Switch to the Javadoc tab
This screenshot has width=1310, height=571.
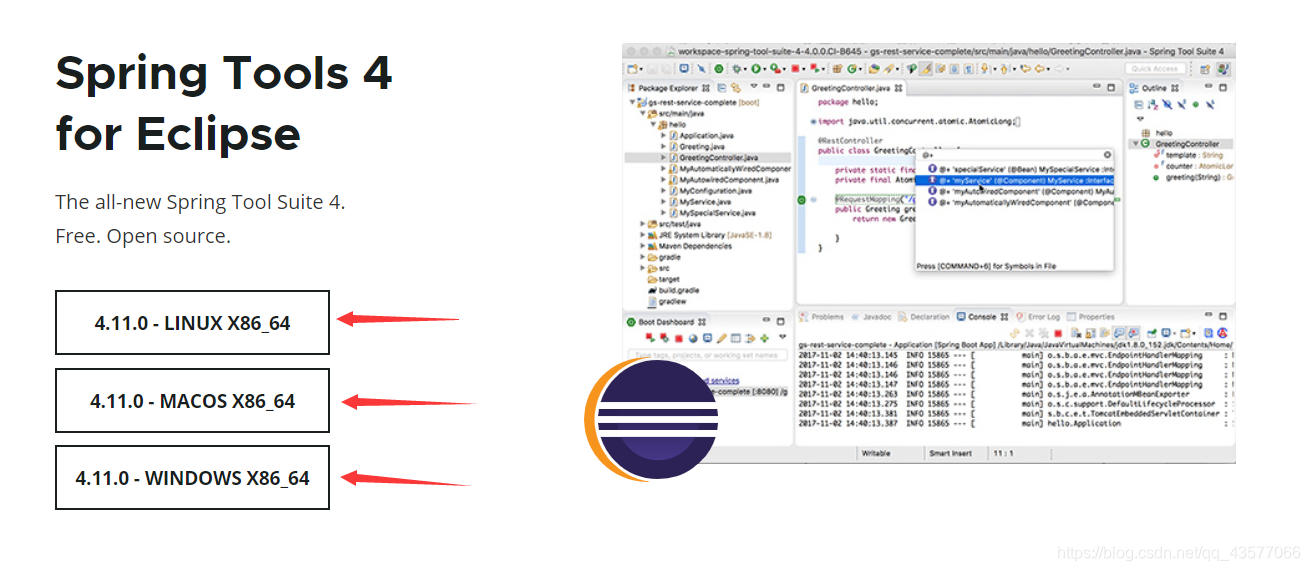point(871,317)
